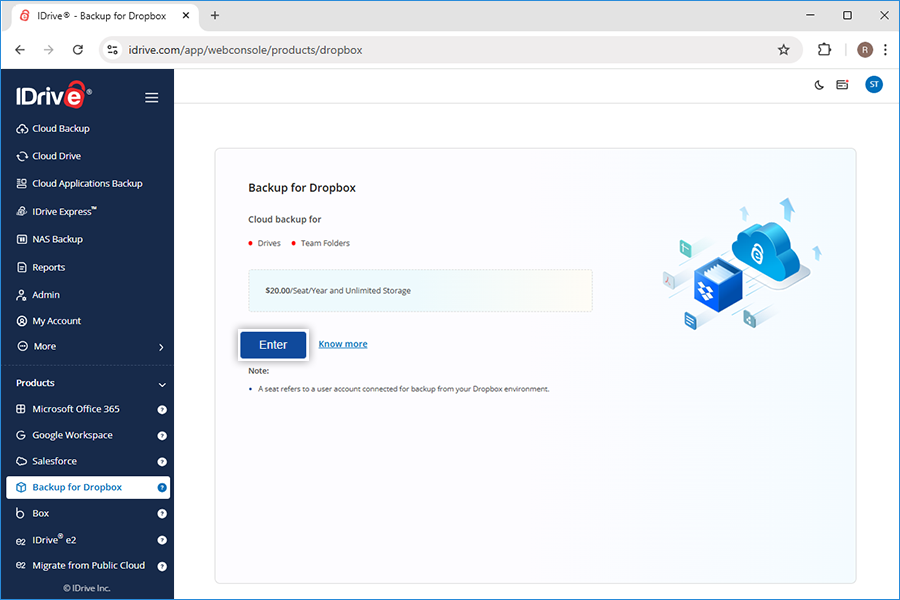Click help icon next to Salesforce
This screenshot has height=600, width=900.
coord(162,462)
